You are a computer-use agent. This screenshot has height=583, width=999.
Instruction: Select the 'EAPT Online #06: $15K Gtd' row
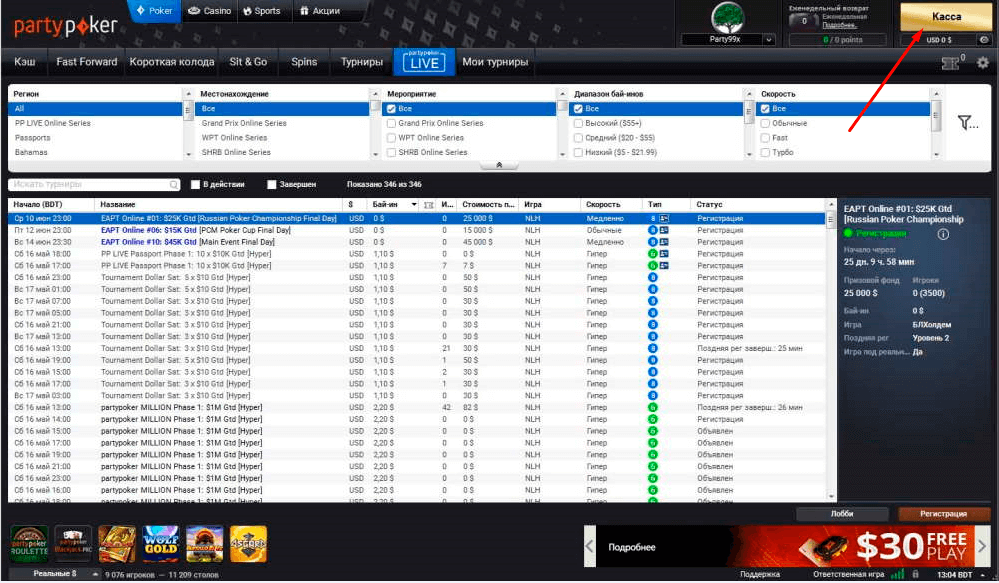[x=417, y=230]
